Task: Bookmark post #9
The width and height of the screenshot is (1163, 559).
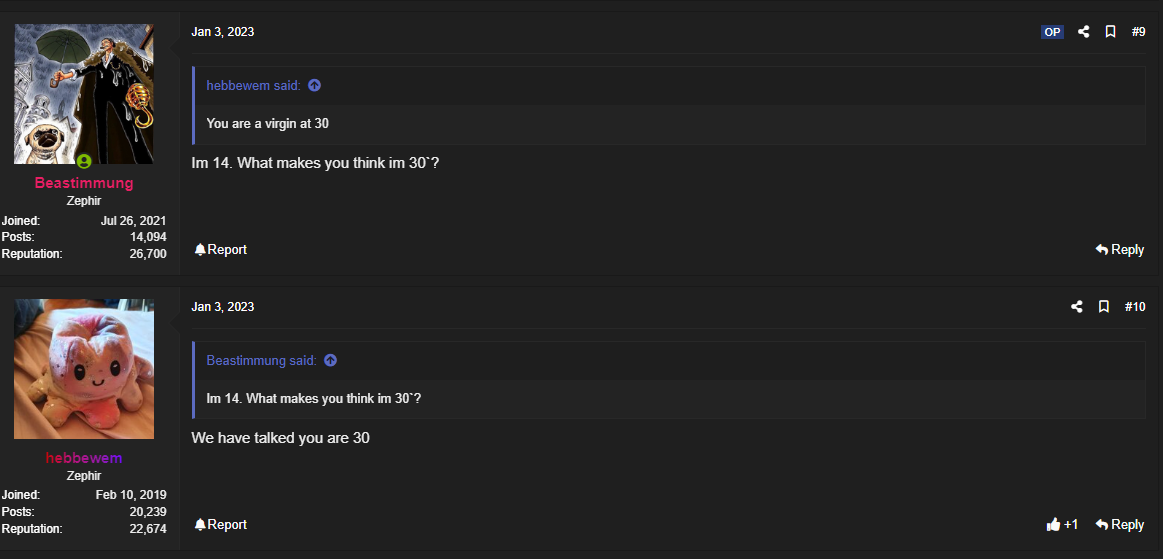Action: pos(1110,32)
